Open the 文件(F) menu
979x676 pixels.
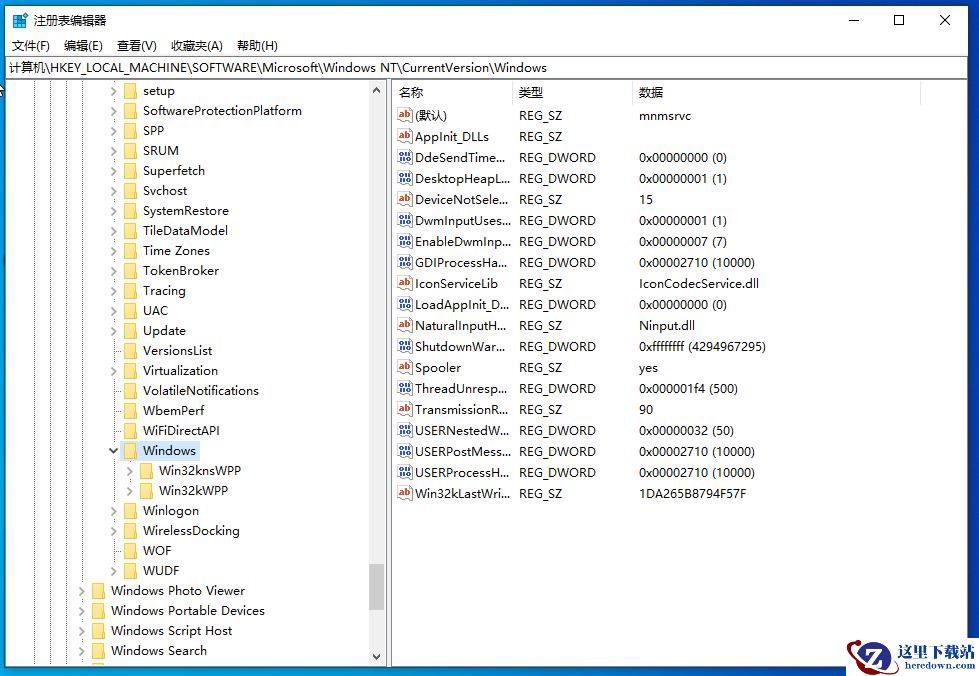31,46
